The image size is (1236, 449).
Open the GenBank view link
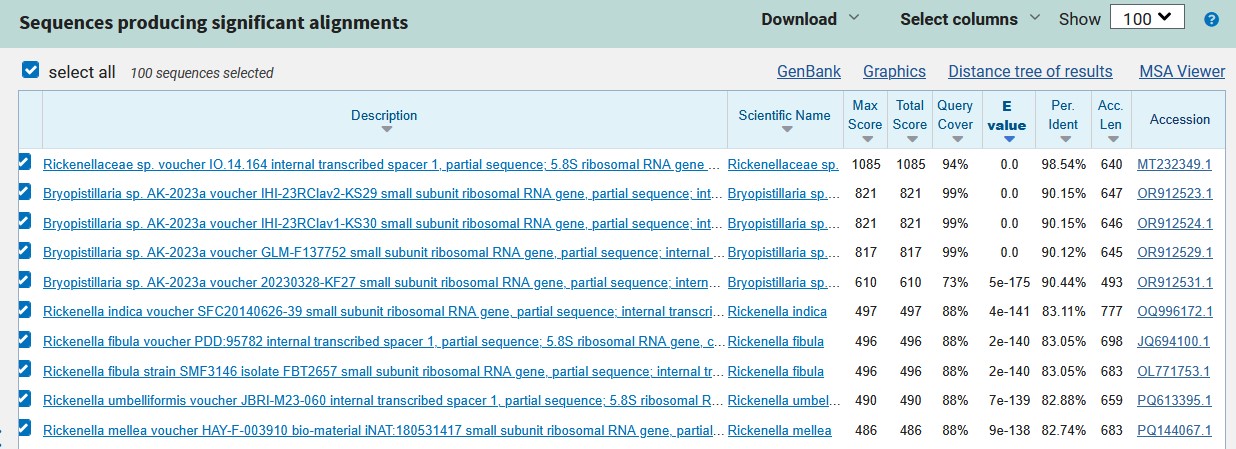[x=809, y=71]
